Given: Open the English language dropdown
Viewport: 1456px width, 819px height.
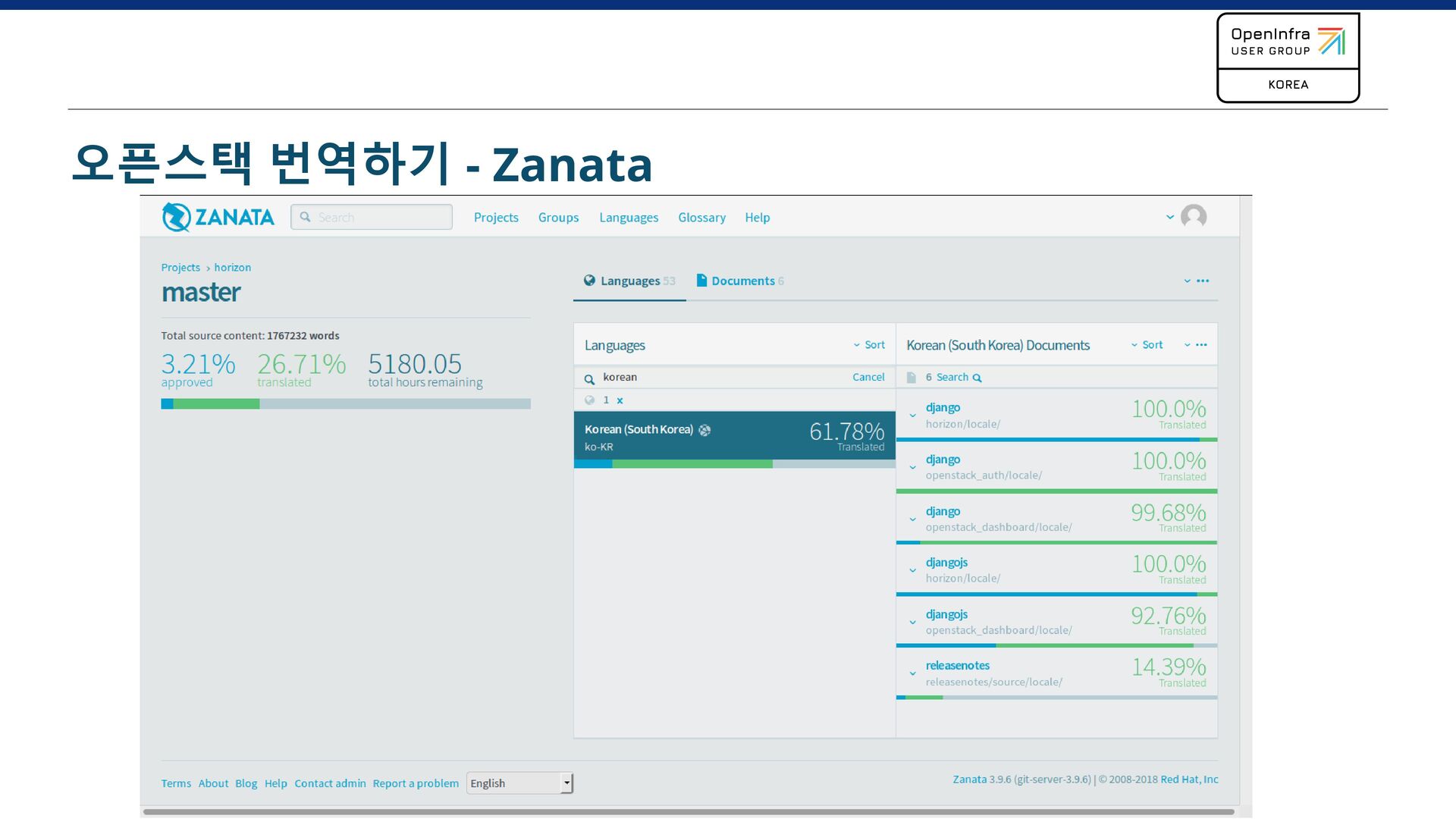Looking at the screenshot, I should (520, 783).
